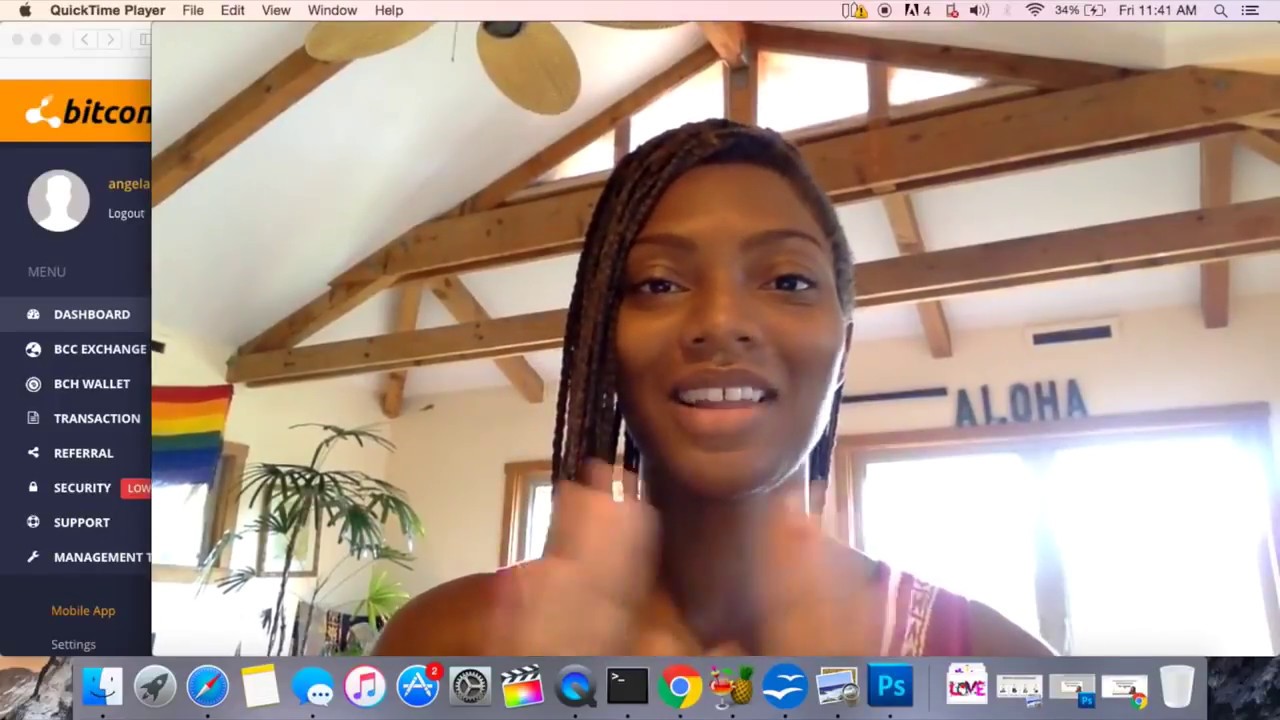Click the wrench icon beside Management

(33, 557)
